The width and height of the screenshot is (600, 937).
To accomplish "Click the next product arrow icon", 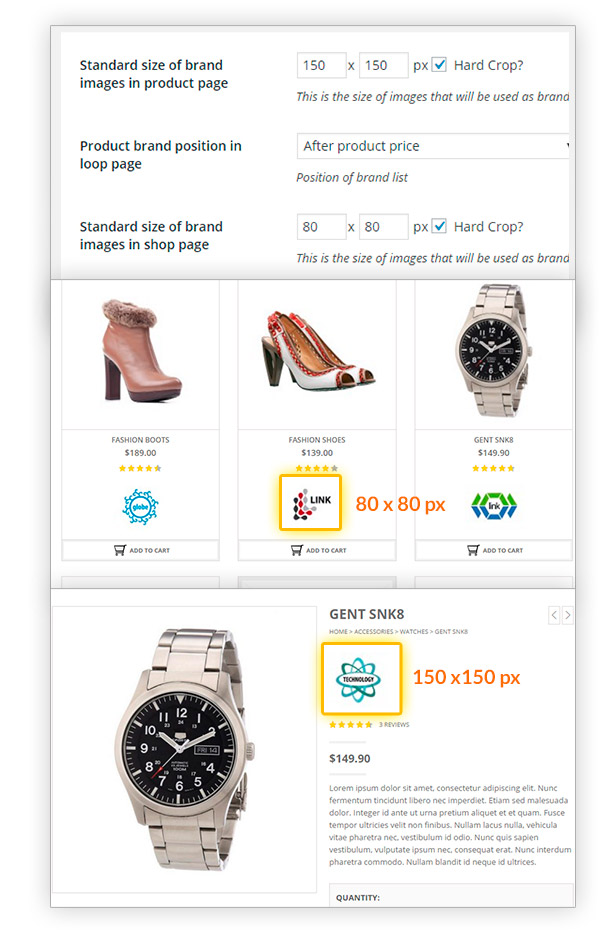I will pos(568,615).
